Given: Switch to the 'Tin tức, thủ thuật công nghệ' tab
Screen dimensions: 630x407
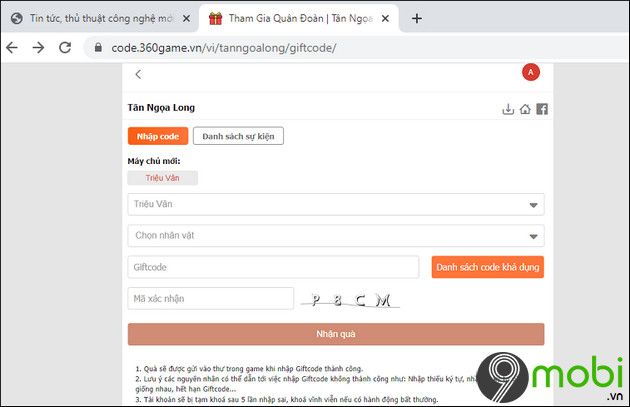Looking at the screenshot, I should coord(100,18).
